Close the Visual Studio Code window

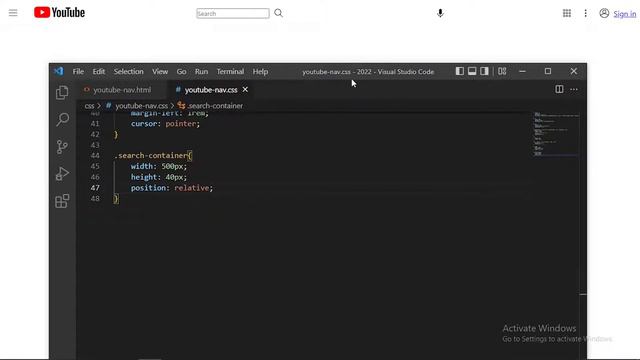coord(573,71)
